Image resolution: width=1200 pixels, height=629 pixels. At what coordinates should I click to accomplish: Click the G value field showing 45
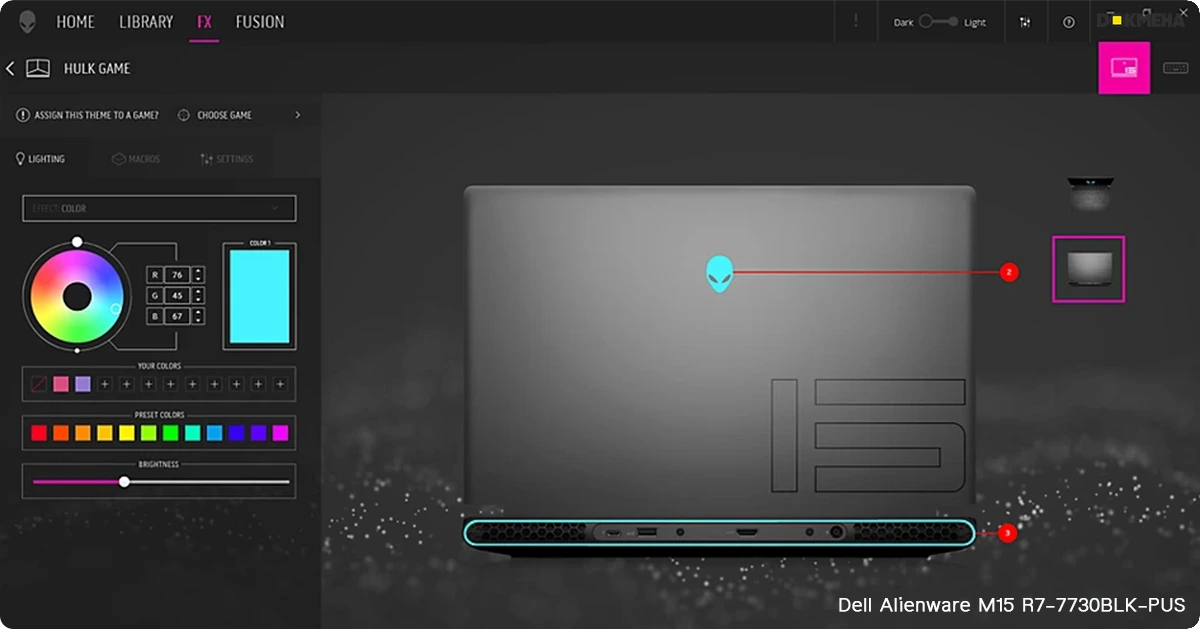(x=176, y=295)
